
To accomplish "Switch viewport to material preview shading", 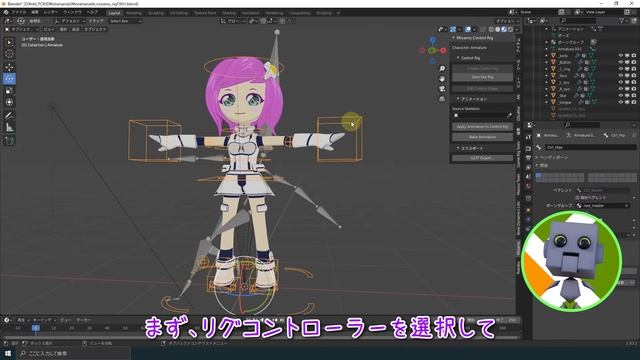I will (x=504, y=29).
